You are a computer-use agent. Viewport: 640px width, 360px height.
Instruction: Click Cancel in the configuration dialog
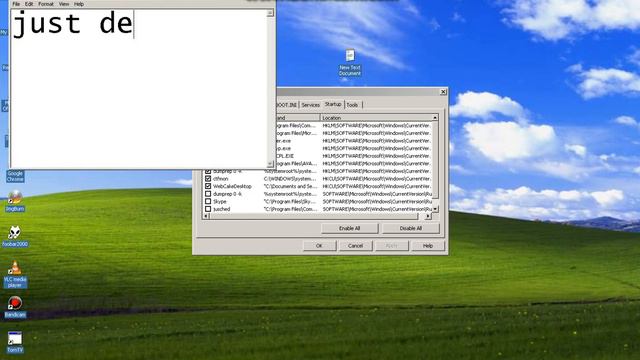click(355, 246)
